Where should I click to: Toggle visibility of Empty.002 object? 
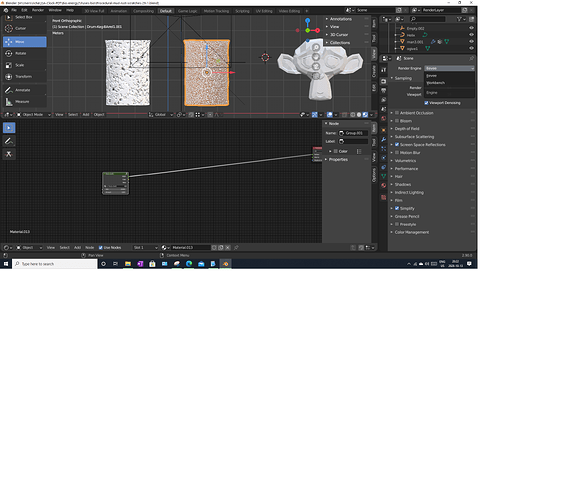(471, 28)
